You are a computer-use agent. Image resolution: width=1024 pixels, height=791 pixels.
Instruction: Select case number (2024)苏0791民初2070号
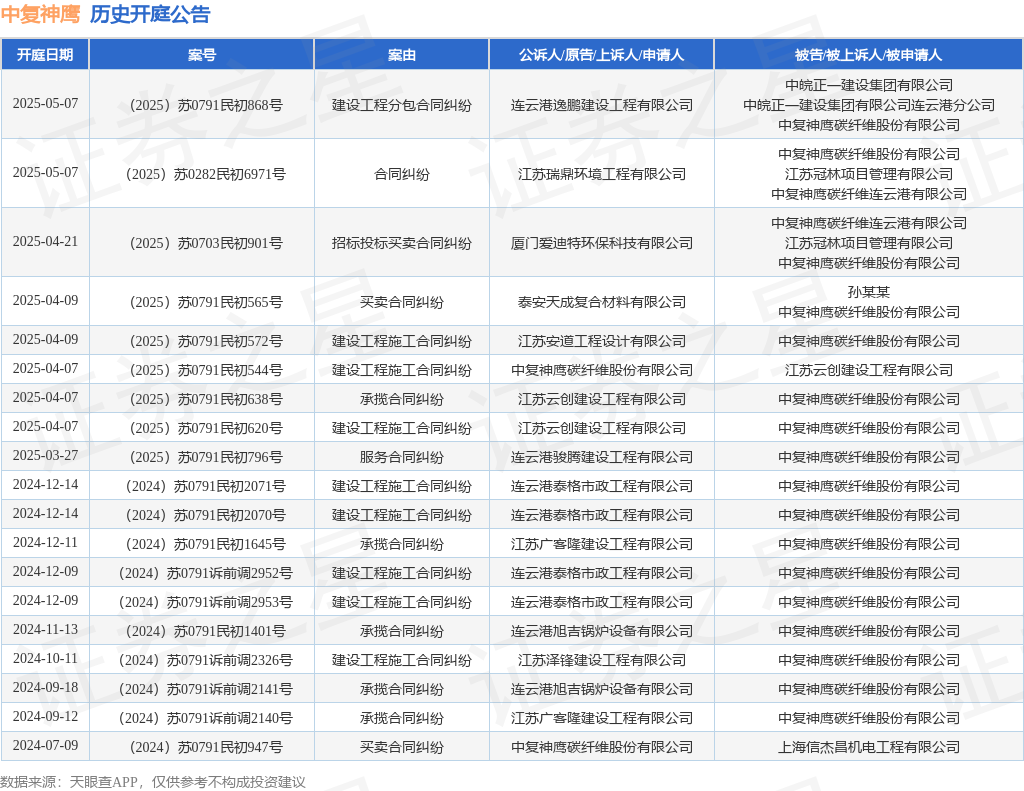click(x=206, y=515)
